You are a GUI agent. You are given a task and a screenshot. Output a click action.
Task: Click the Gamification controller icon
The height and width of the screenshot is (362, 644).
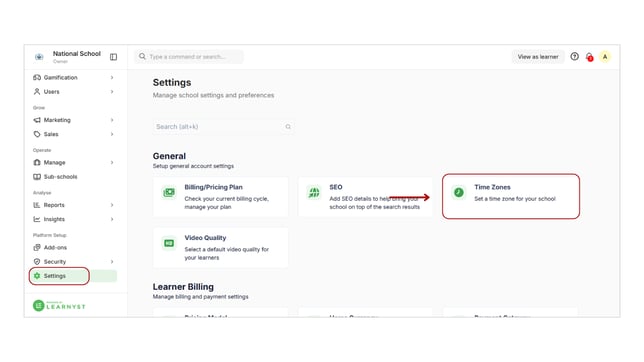pyautogui.click(x=37, y=77)
